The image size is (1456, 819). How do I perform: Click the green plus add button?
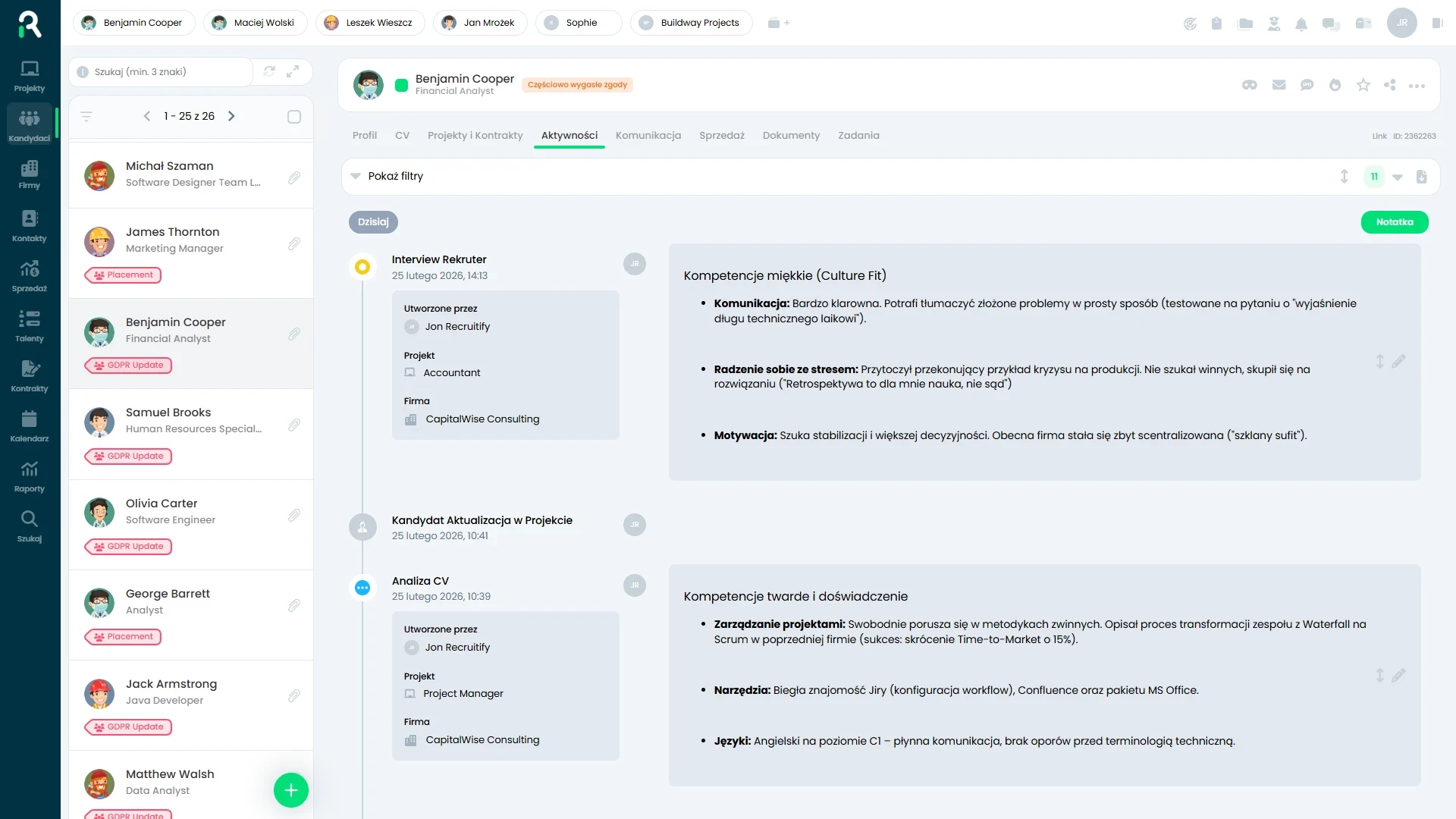[291, 790]
